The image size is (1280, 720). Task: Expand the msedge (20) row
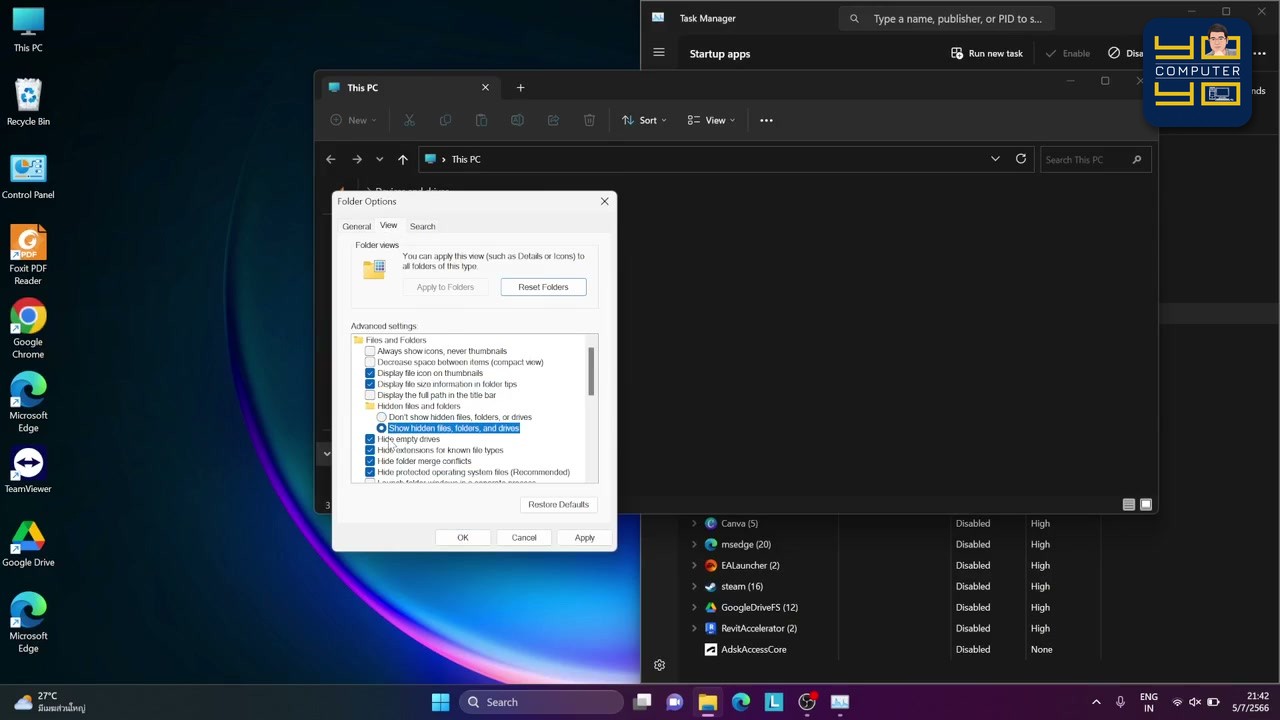tap(694, 544)
